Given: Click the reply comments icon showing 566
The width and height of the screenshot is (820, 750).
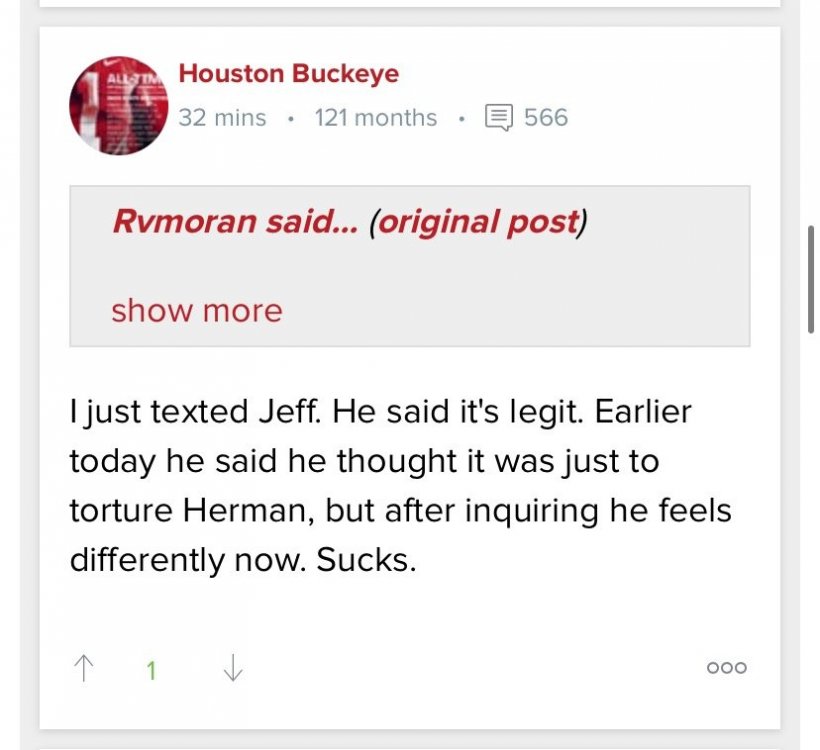Looking at the screenshot, I should [x=520, y=117].
